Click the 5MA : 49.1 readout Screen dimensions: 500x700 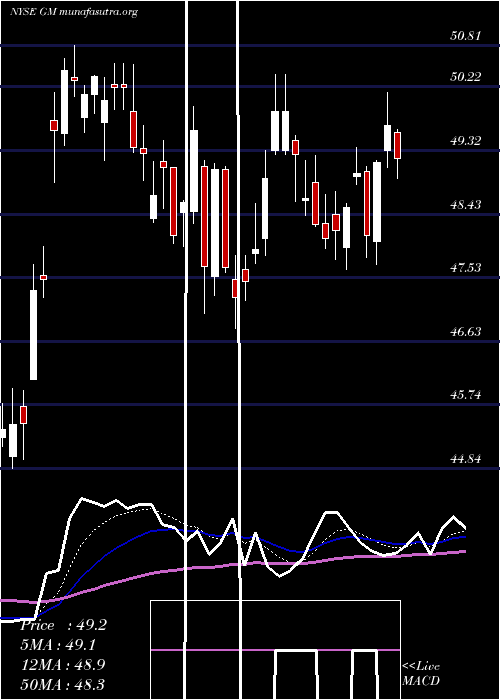[58, 645]
